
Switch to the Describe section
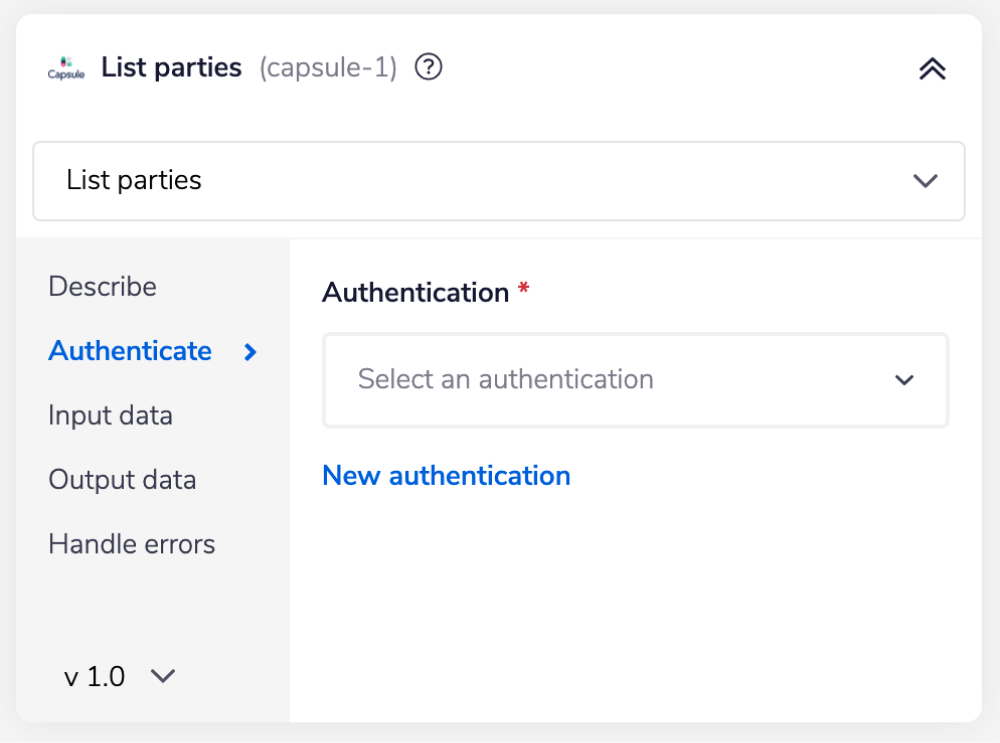[102, 287]
